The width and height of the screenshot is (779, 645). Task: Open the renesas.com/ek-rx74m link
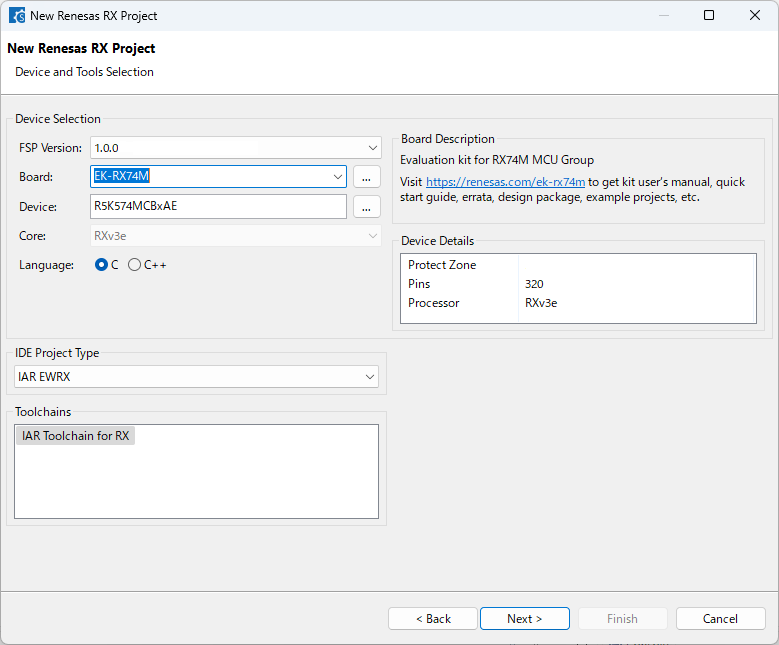tap(505, 182)
